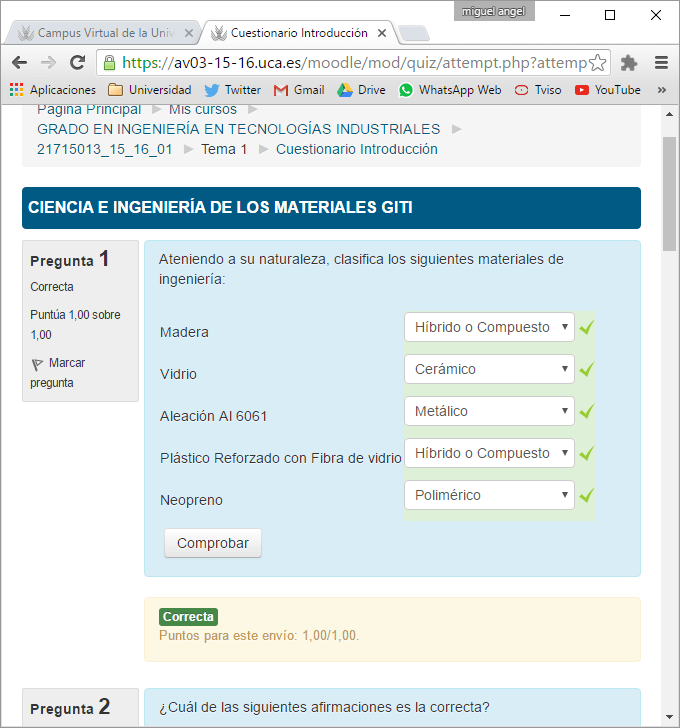Click the Marcar pregunta link
Viewport: 680px width, 728px height.
[58, 373]
